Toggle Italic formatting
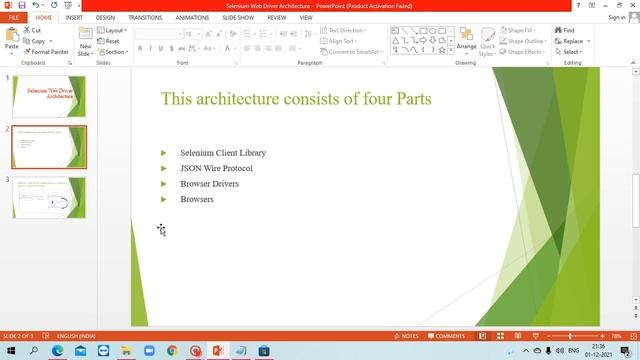The width and height of the screenshot is (640, 360). pos(150,48)
